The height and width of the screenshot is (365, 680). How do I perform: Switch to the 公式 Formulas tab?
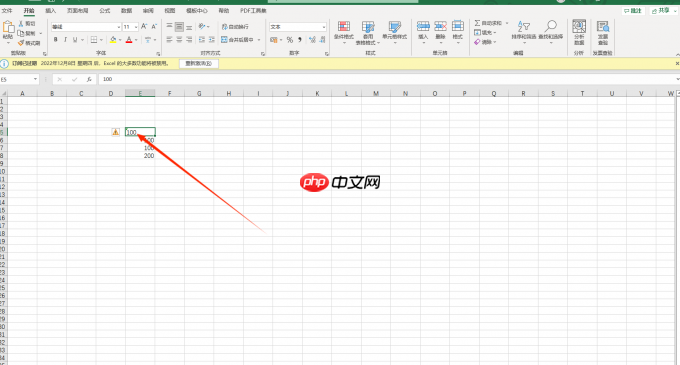pos(105,10)
